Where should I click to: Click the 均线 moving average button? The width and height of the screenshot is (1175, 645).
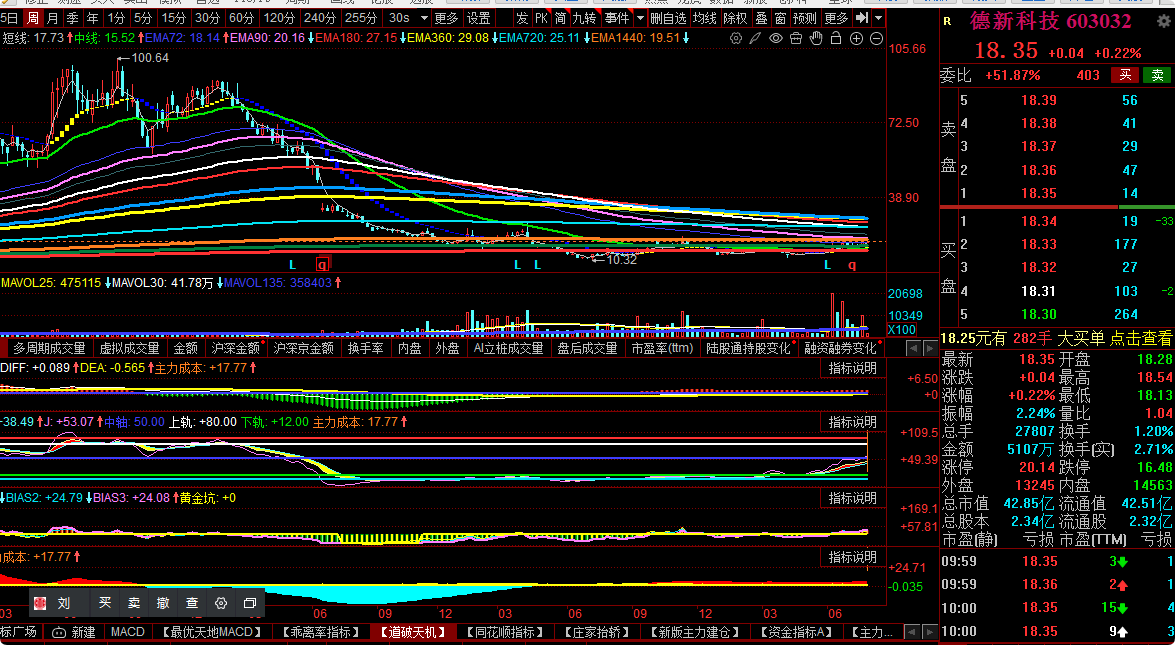point(704,17)
